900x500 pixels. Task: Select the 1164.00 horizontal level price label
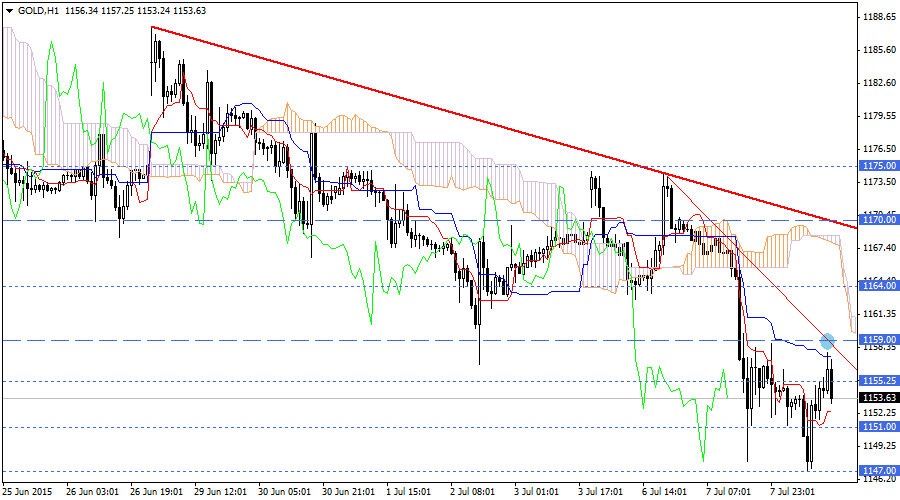coord(879,286)
